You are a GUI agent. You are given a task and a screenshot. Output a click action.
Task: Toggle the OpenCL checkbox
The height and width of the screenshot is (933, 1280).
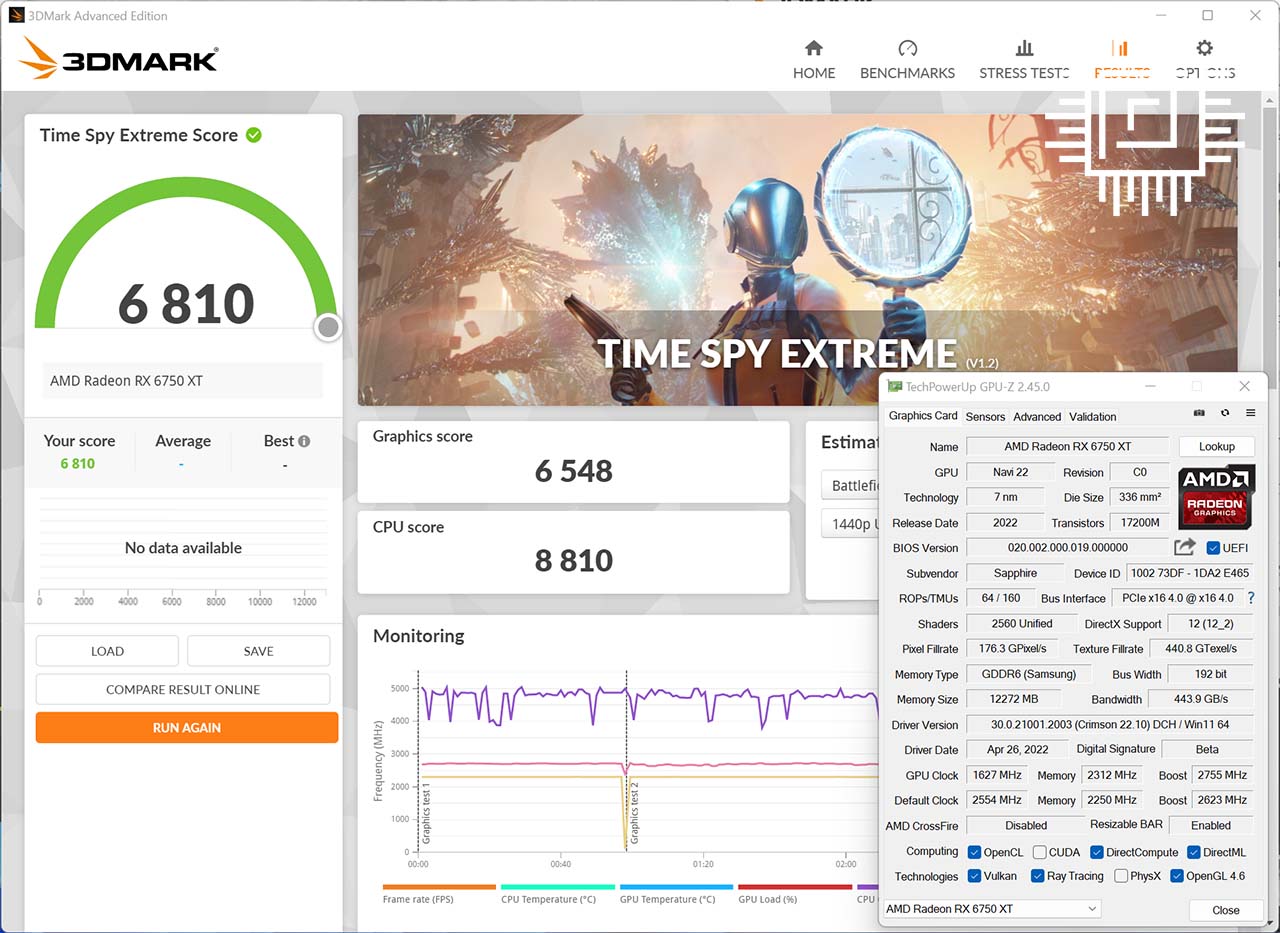coord(974,852)
